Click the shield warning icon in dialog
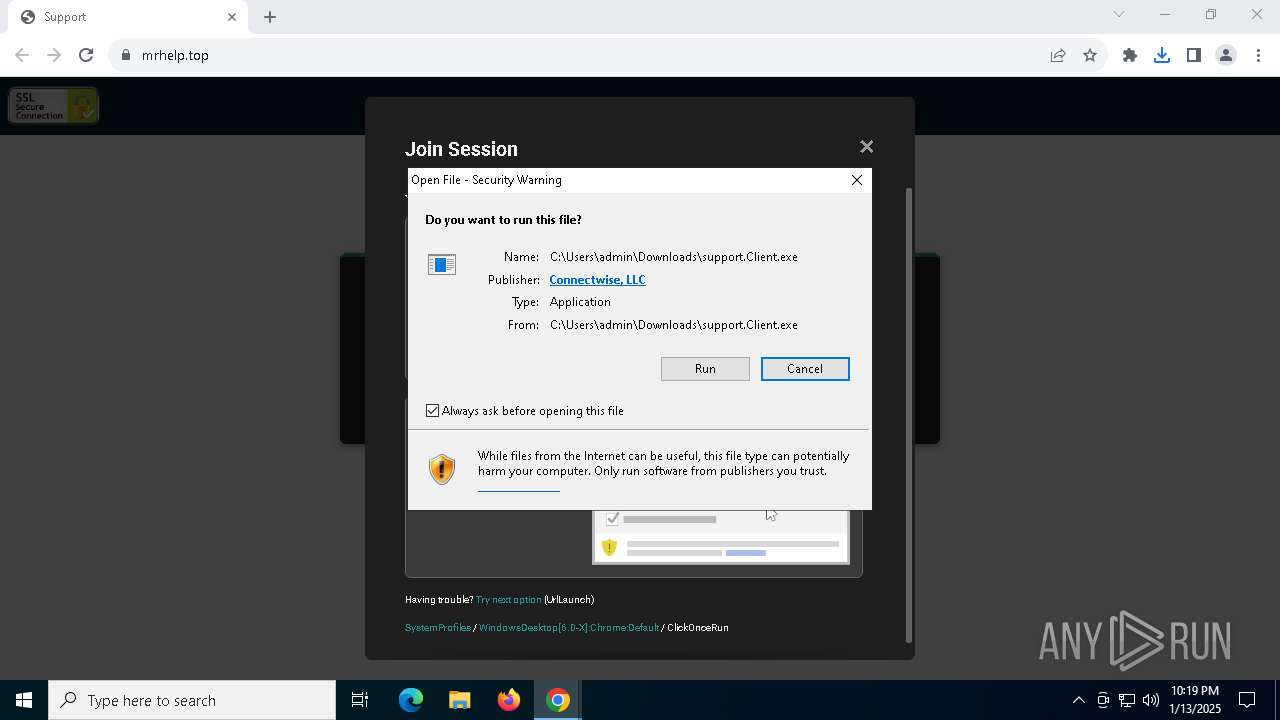 (x=441, y=468)
